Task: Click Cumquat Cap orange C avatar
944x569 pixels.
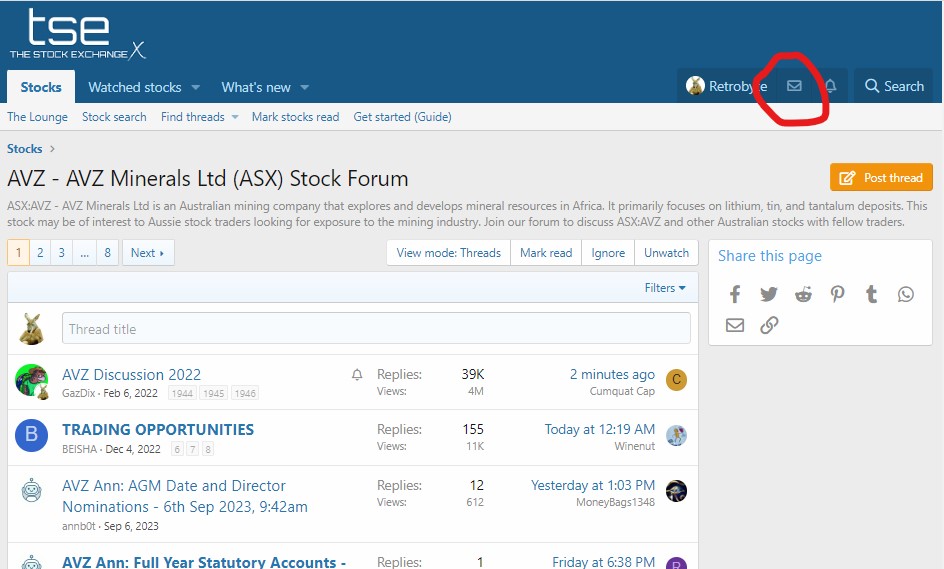Action: (676, 380)
